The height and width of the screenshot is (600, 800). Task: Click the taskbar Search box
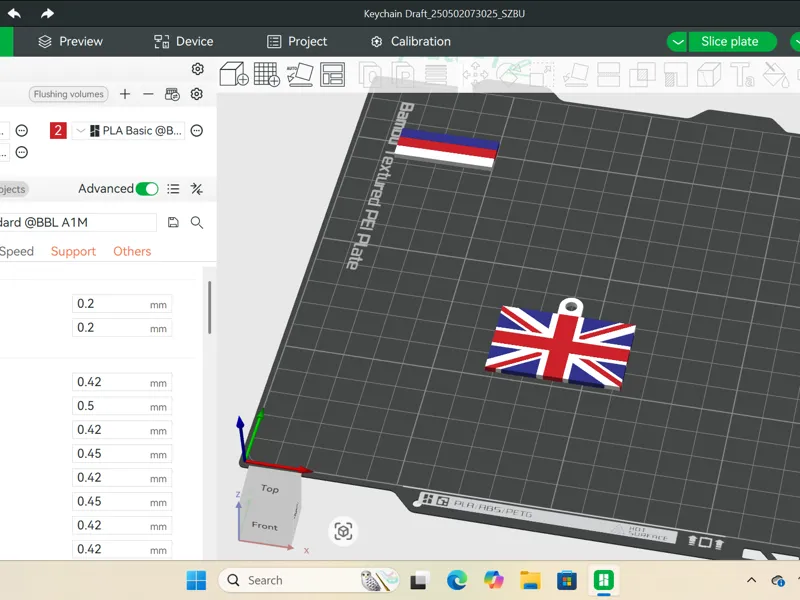pos(308,580)
